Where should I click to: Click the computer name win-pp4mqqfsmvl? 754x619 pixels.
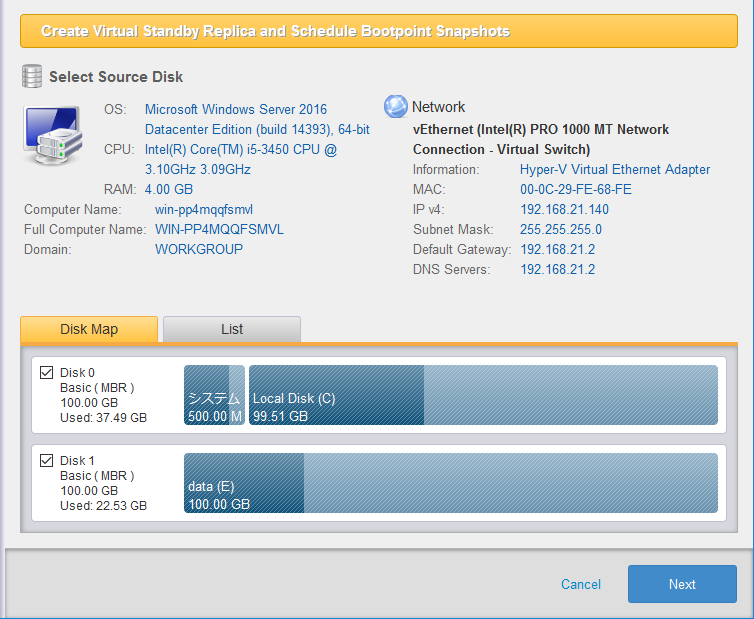(203, 210)
